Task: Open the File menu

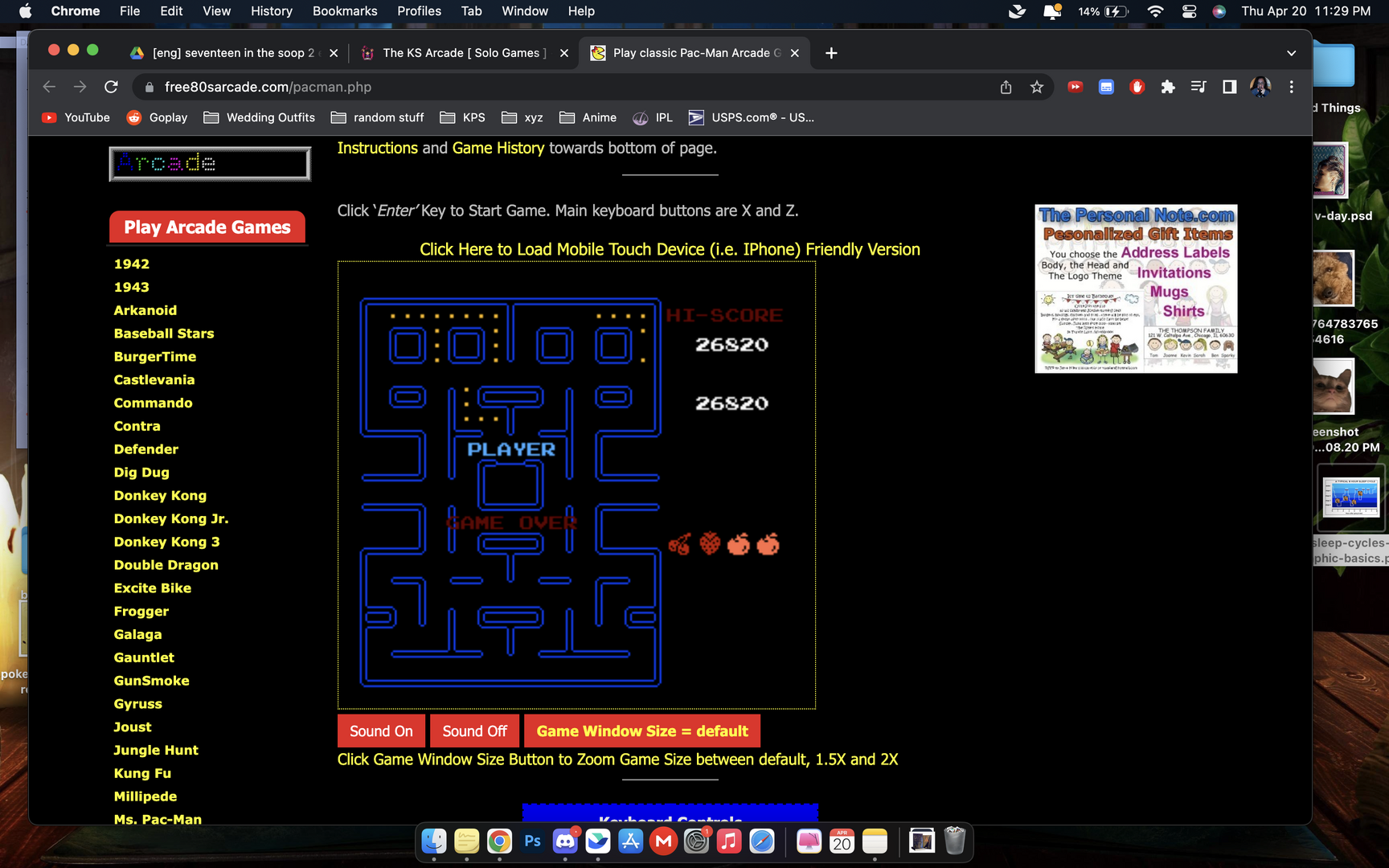Action: tap(129, 11)
